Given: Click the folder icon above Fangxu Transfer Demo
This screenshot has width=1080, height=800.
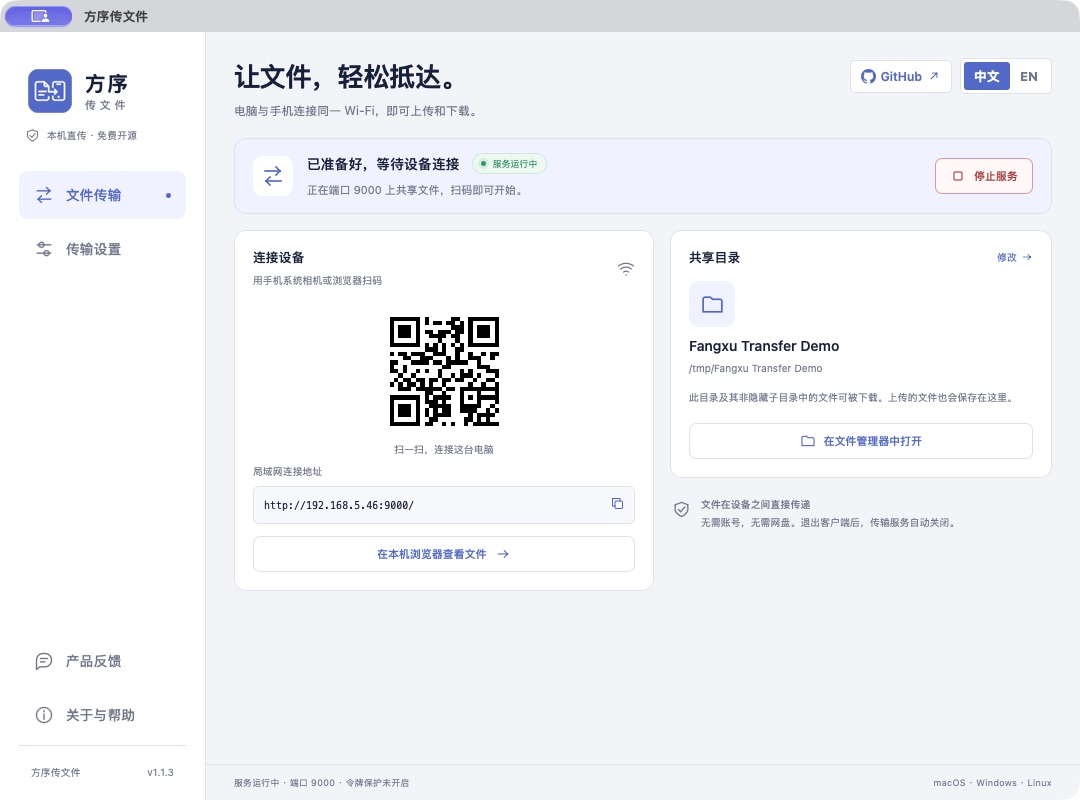Looking at the screenshot, I should pos(712,304).
